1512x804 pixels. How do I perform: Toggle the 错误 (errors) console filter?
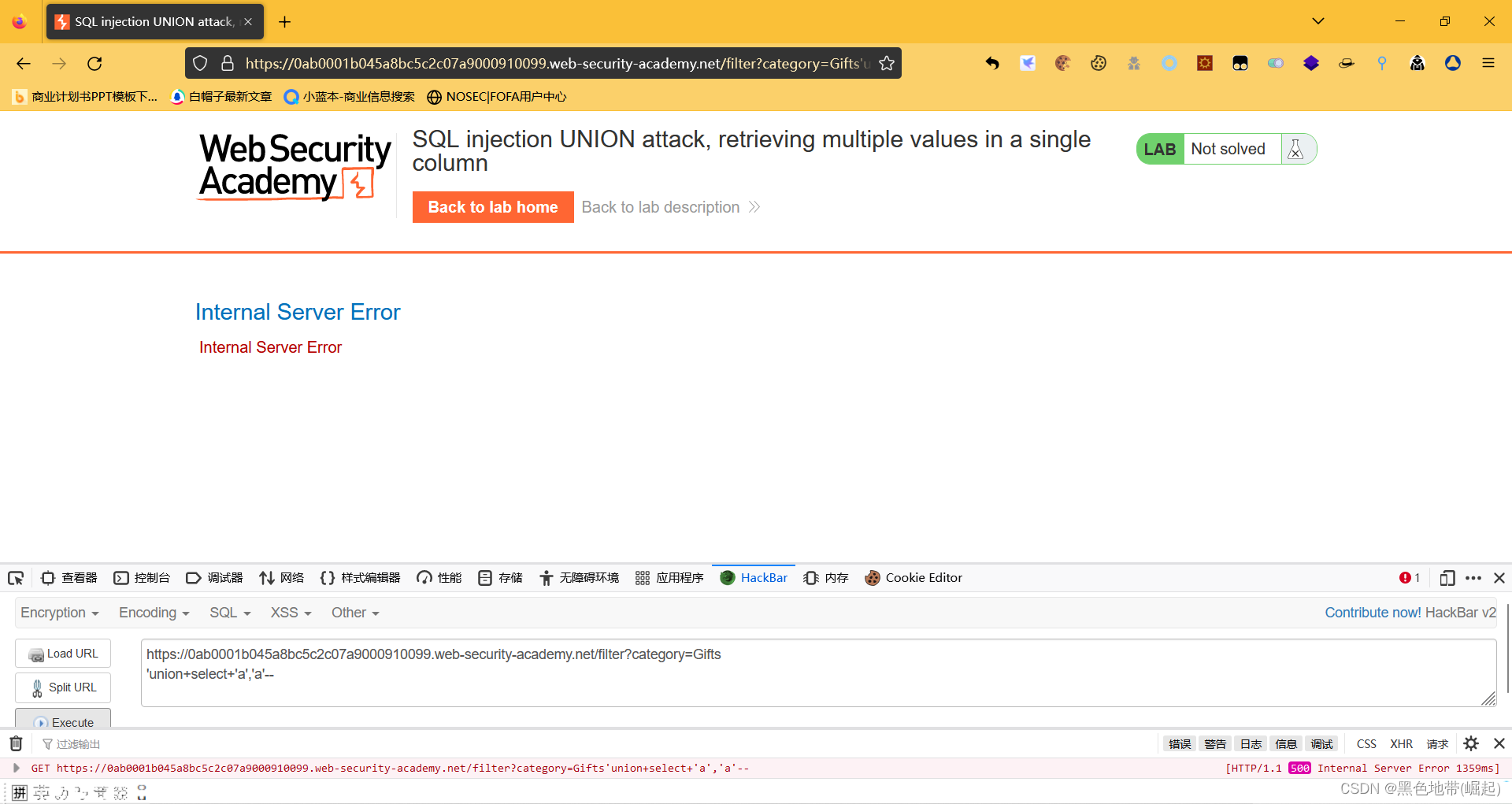click(x=1179, y=744)
